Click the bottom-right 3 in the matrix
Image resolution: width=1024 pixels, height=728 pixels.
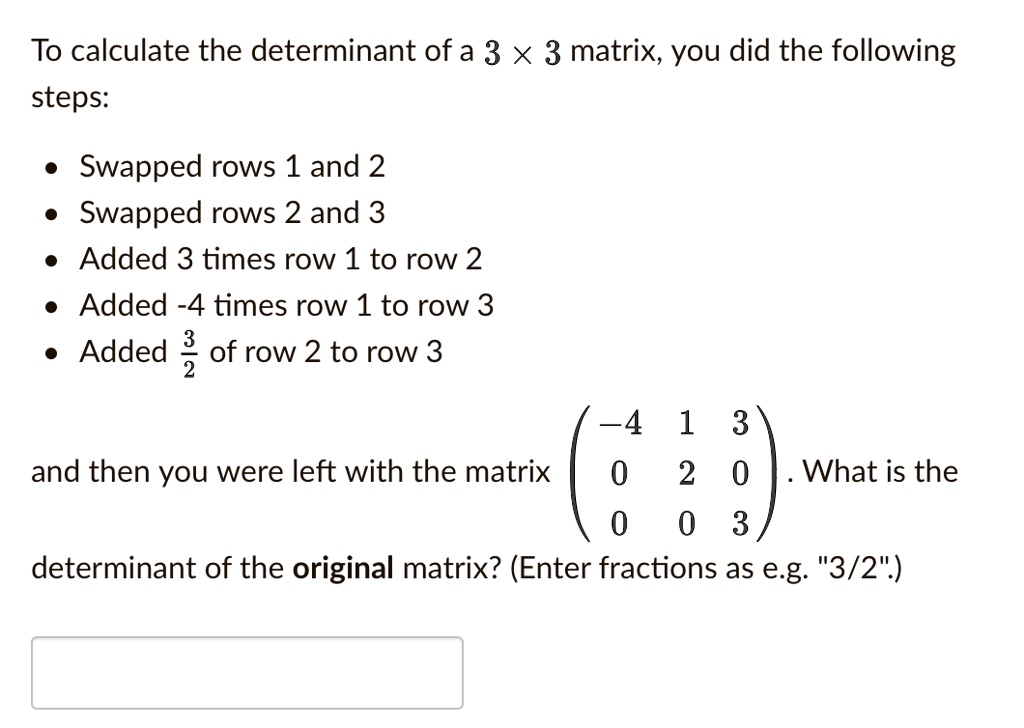pyautogui.click(x=740, y=524)
